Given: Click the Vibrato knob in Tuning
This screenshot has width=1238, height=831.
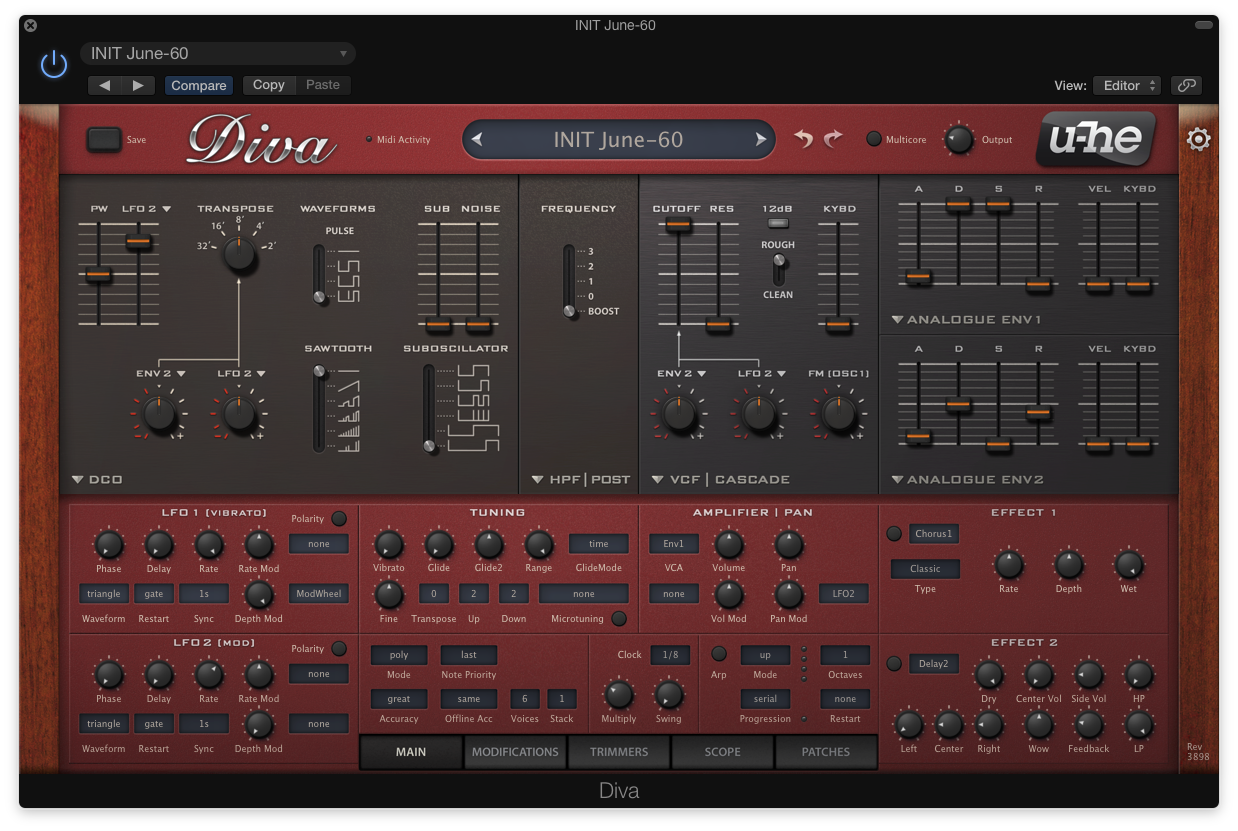Looking at the screenshot, I should (x=388, y=545).
